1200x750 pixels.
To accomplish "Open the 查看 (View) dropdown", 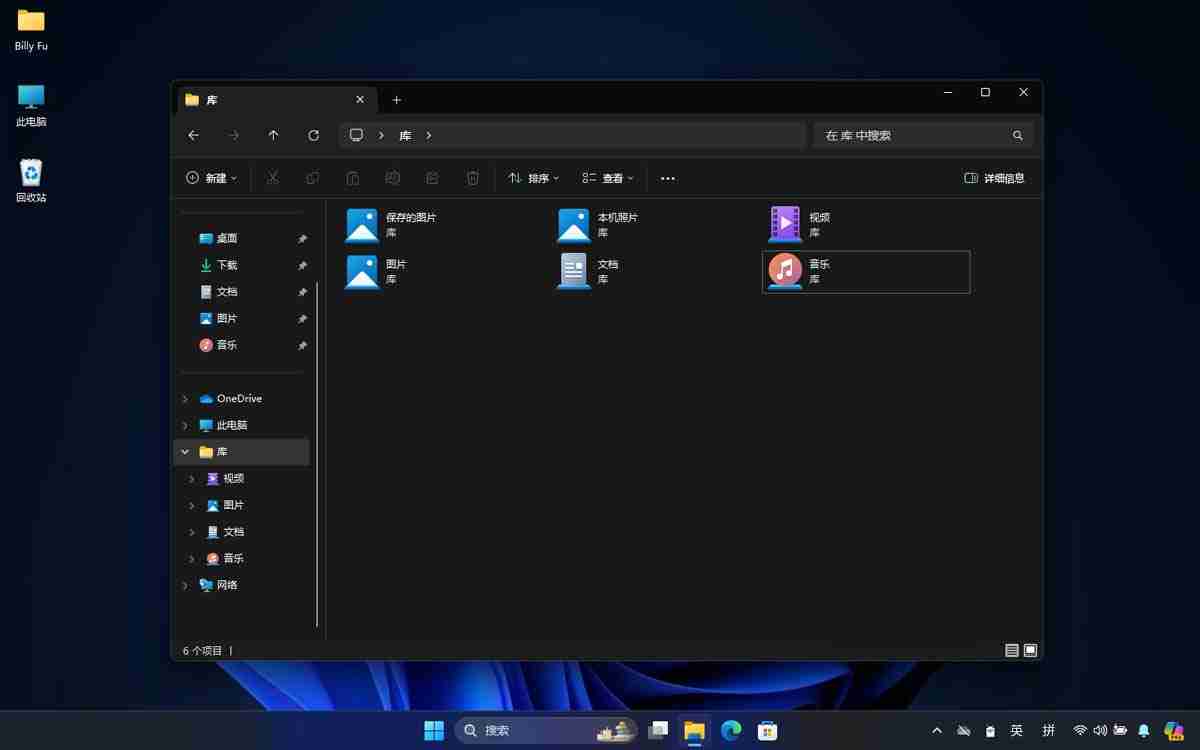I will (x=607, y=177).
